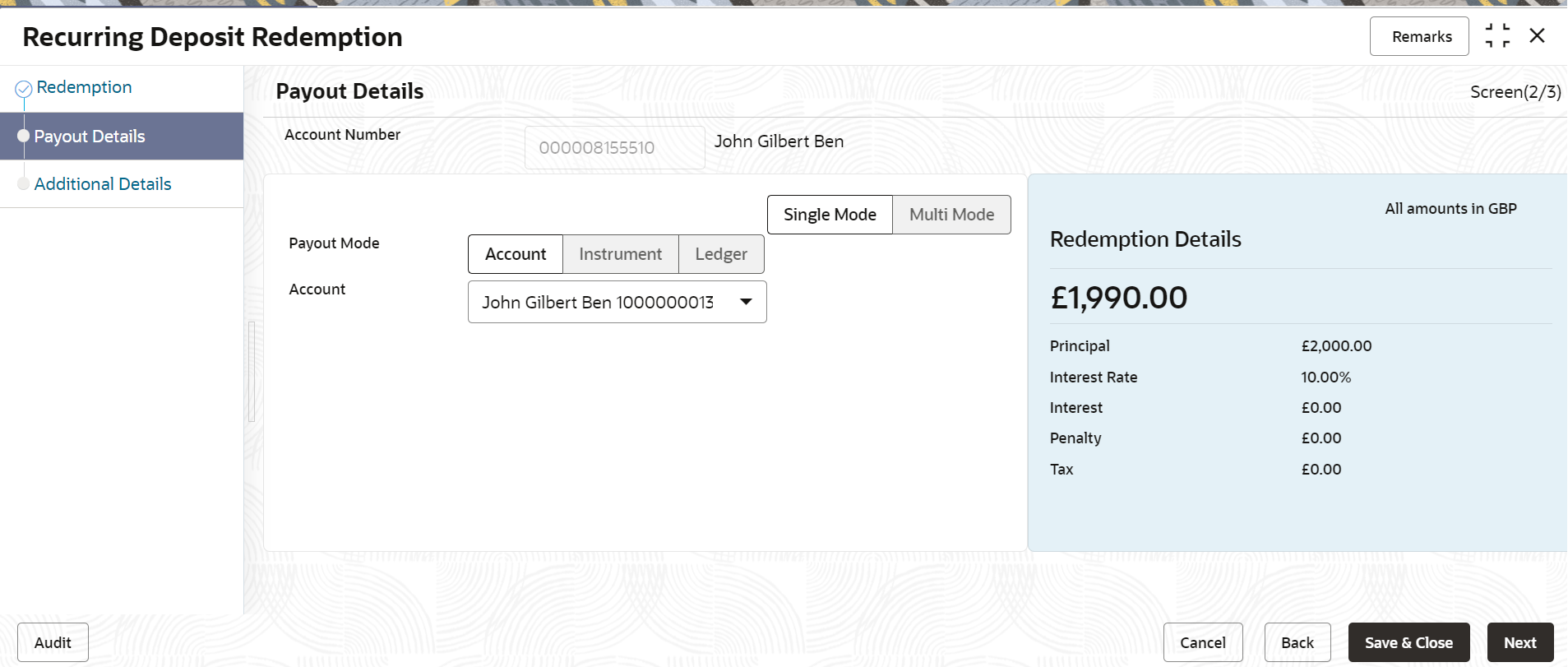Open the Account dropdown arrow
Screen dimensions: 1568x667
pyautogui.click(x=746, y=302)
